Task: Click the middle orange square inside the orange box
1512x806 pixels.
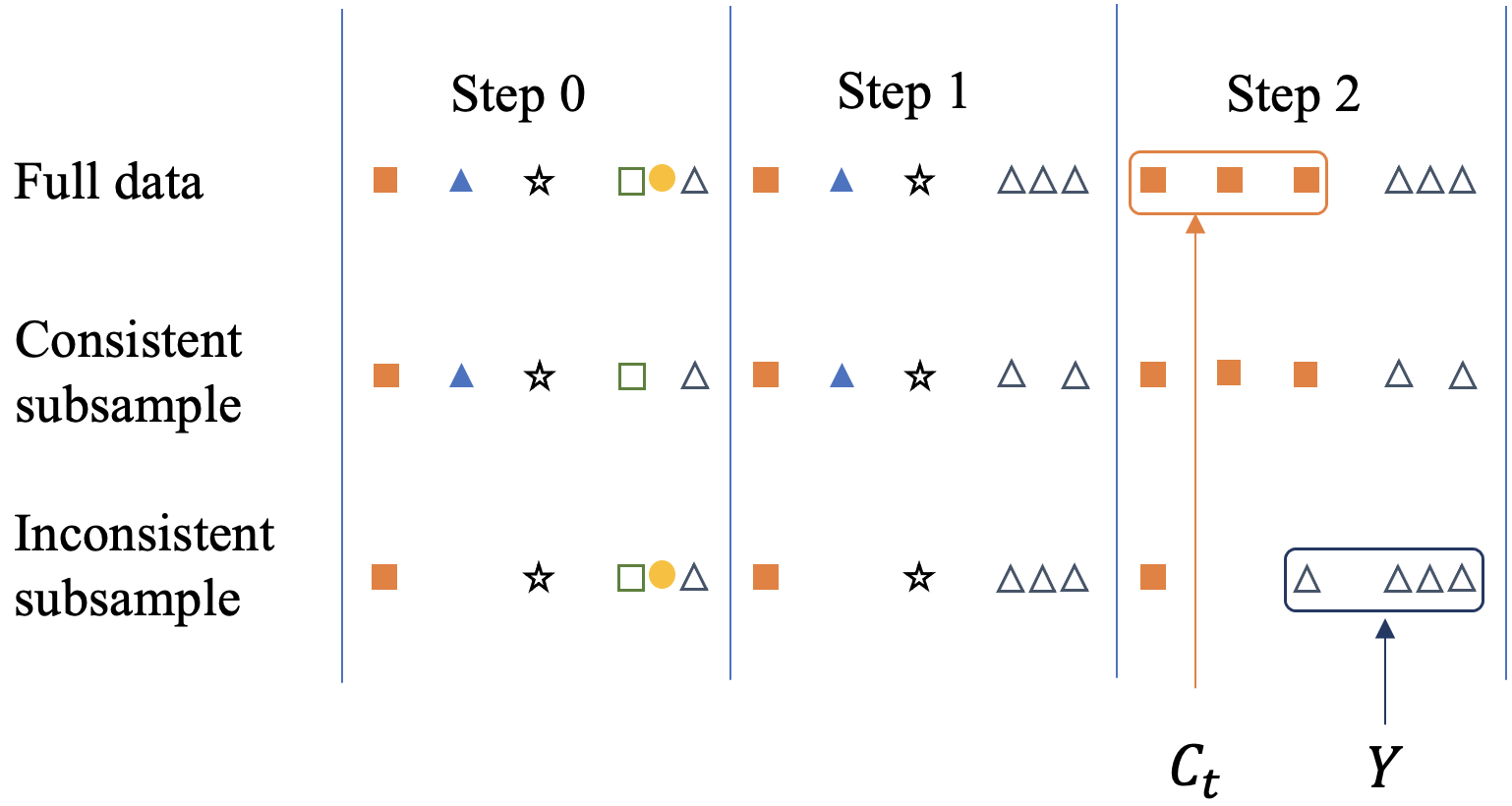Action: [x=1229, y=180]
